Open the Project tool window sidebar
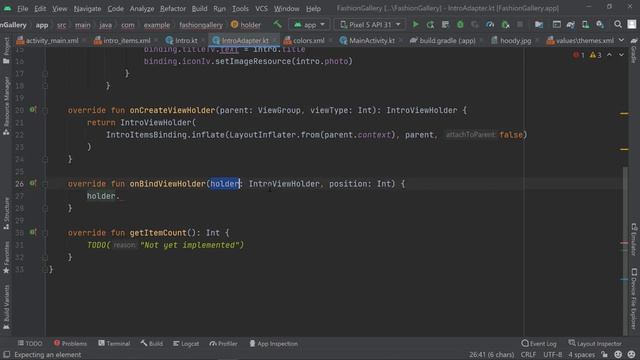The image size is (640, 360). [x=6, y=50]
